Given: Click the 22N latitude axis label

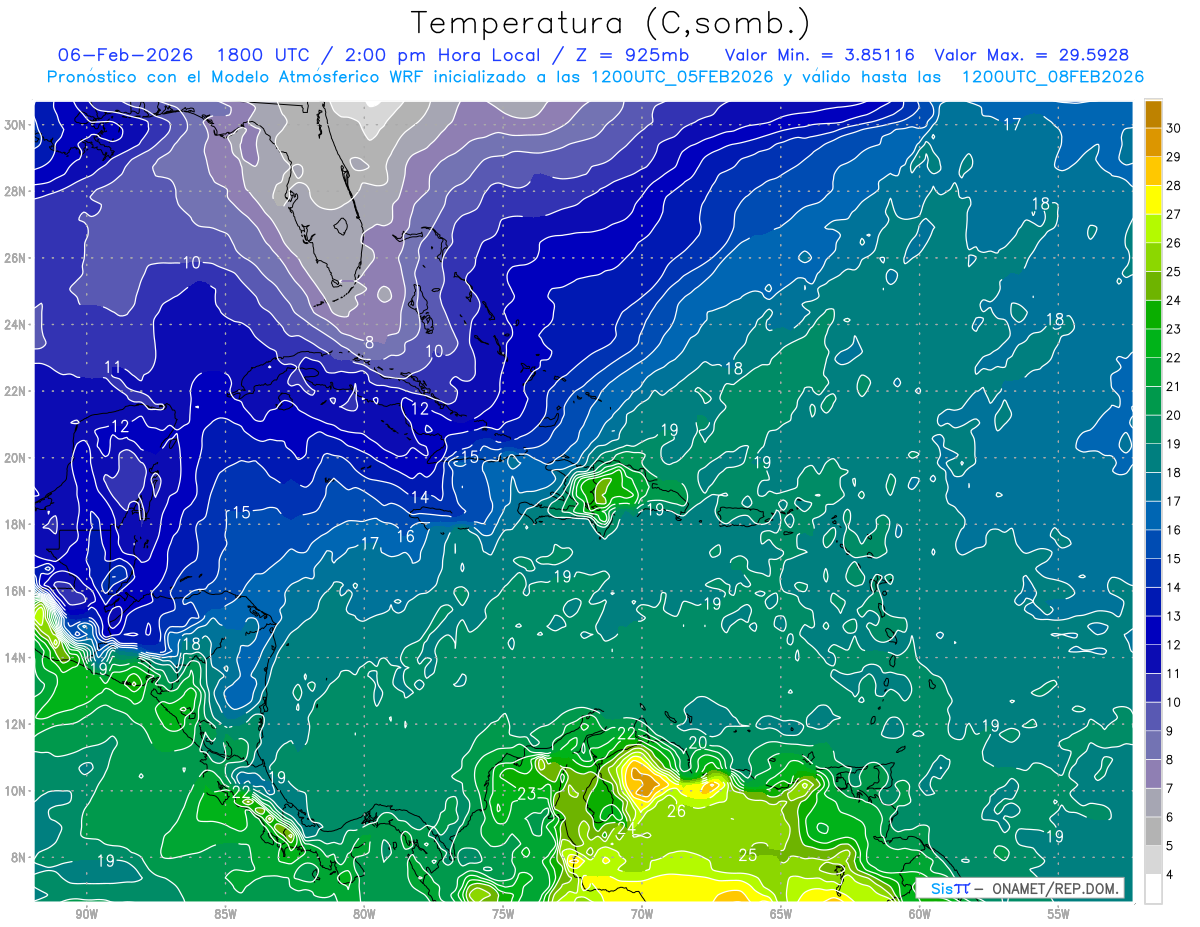Looking at the screenshot, I should point(15,391).
